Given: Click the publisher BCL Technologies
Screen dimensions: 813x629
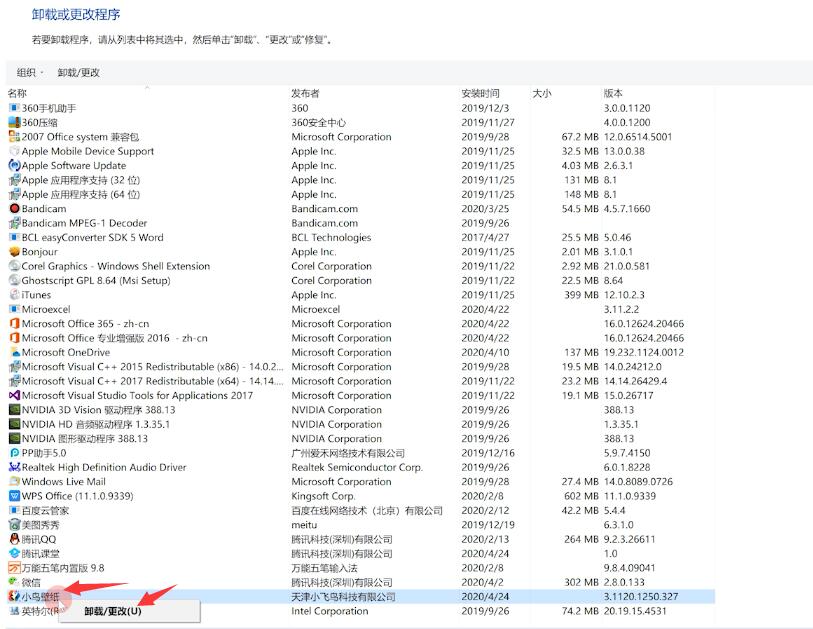Looking at the screenshot, I should tap(331, 237).
